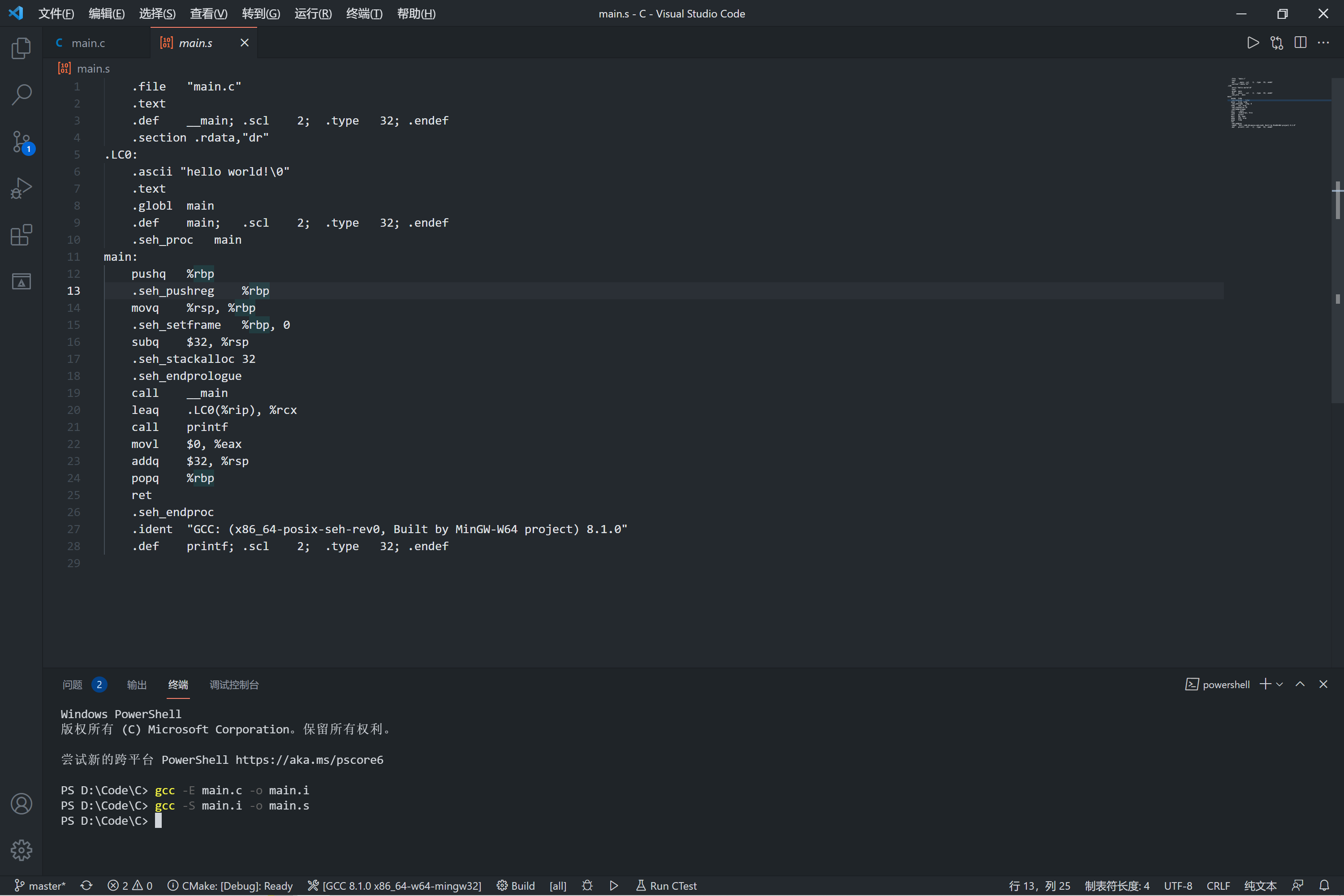Open the CMake view in activity bar
Screen dimensions: 1344x896
(x=21, y=281)
